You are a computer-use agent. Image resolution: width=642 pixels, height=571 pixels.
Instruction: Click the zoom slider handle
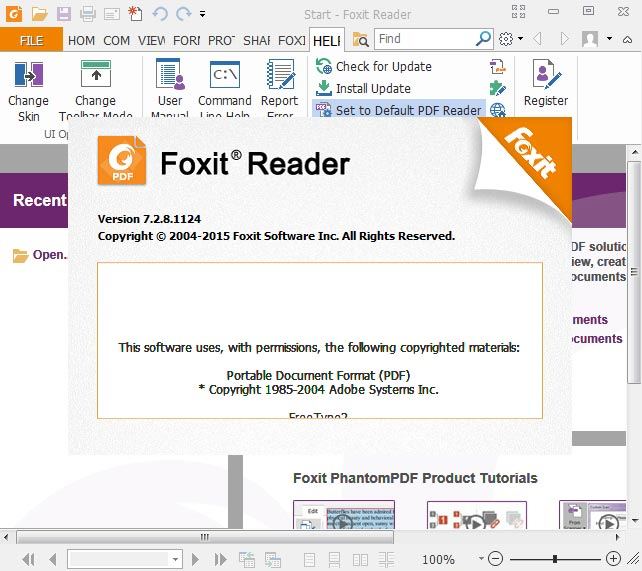pyautogui.click(x=555, y=558)
